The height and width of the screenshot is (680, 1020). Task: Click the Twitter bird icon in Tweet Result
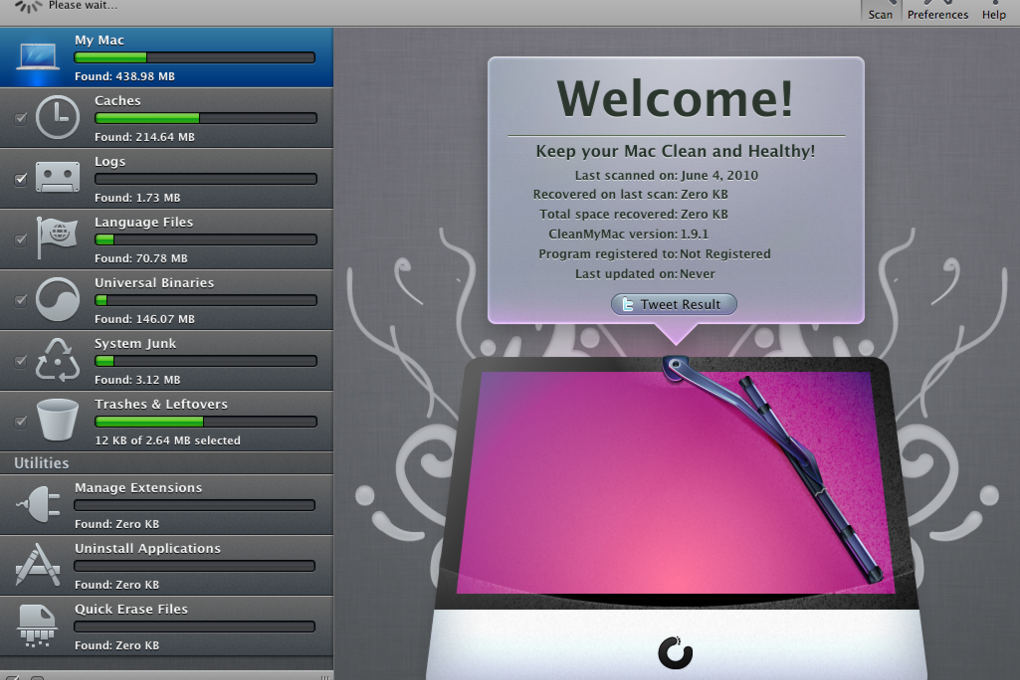pos(627,305)
